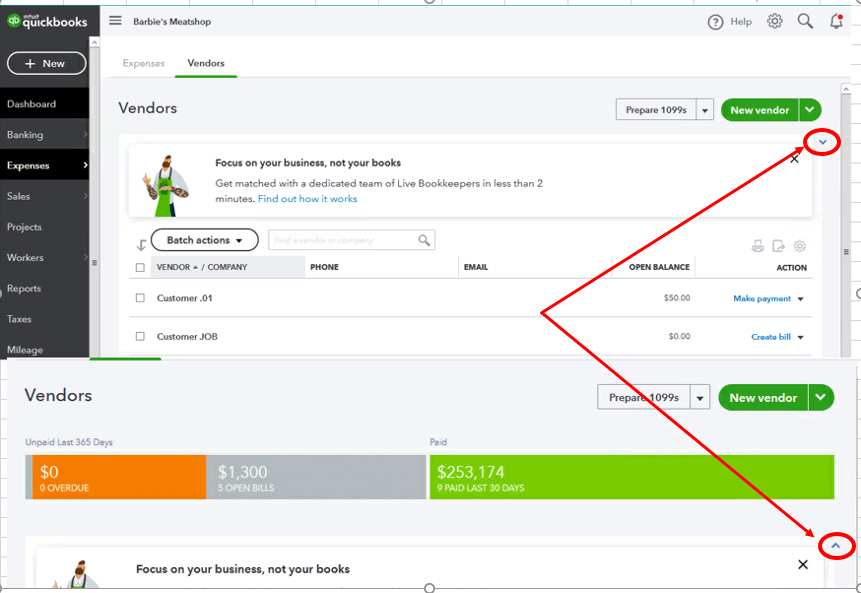The width and height of the screenshot is (861, 593).
Task: Open the upper Prepare 1099s dropdown arrow
Action: point(705,110)
